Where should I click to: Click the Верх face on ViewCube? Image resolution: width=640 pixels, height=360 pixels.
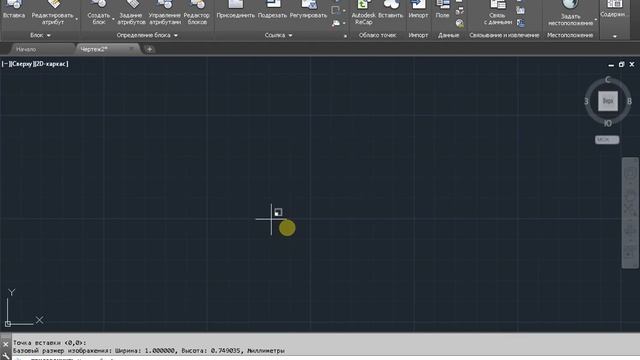[608, 101]
